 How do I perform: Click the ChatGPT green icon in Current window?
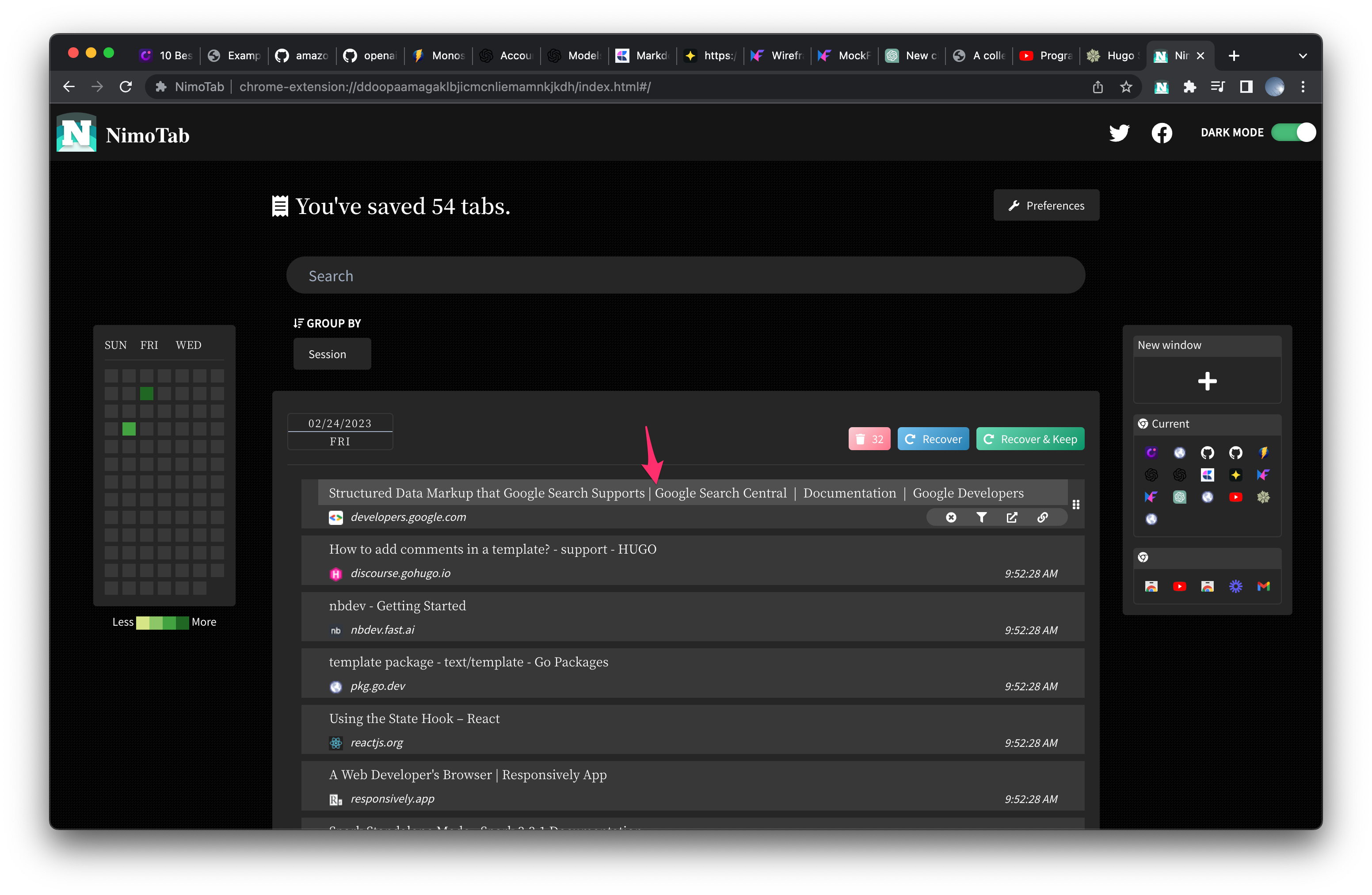click(x=1179, y=497)
